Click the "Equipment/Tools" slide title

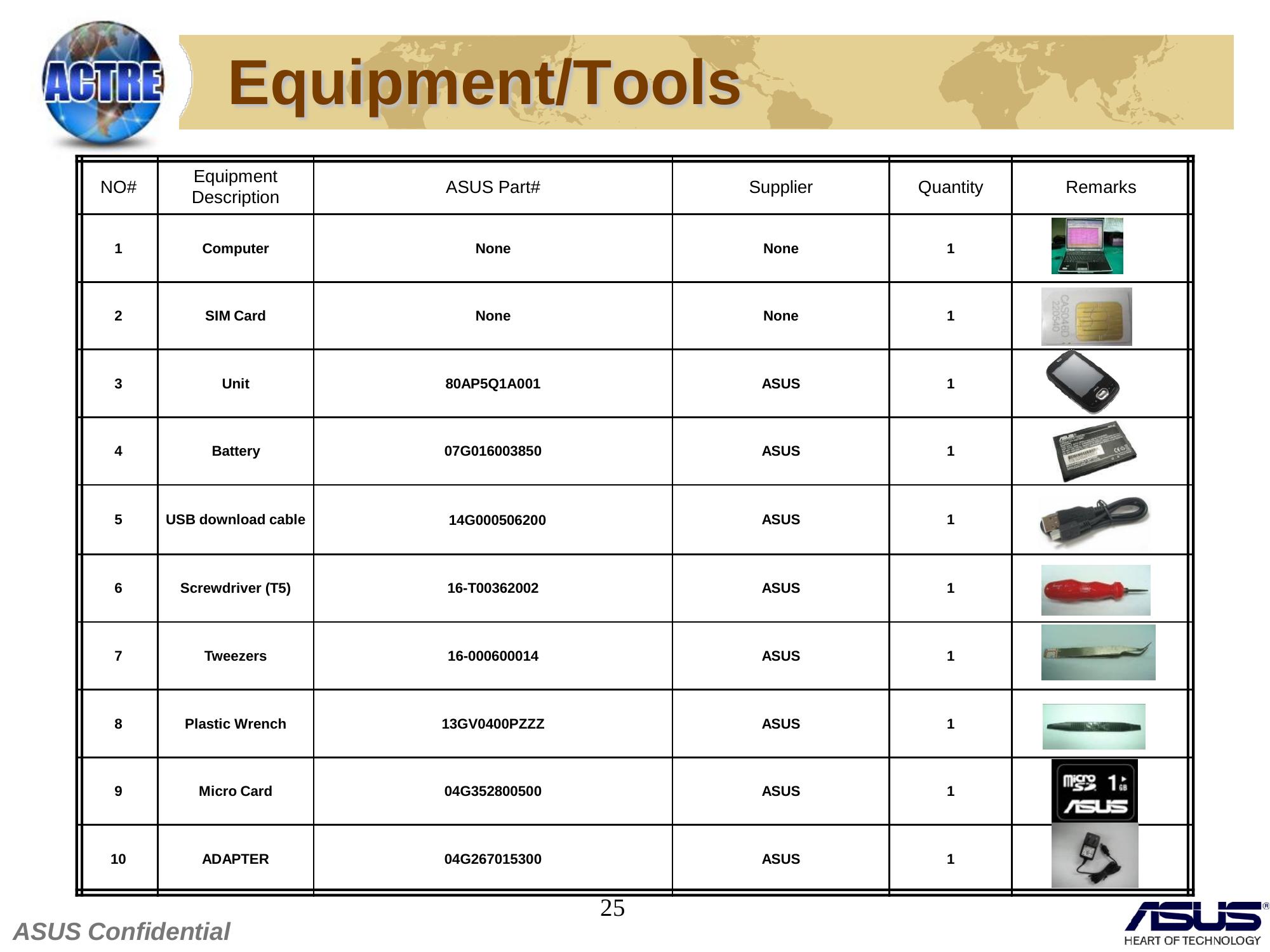[x=485, y=83]
